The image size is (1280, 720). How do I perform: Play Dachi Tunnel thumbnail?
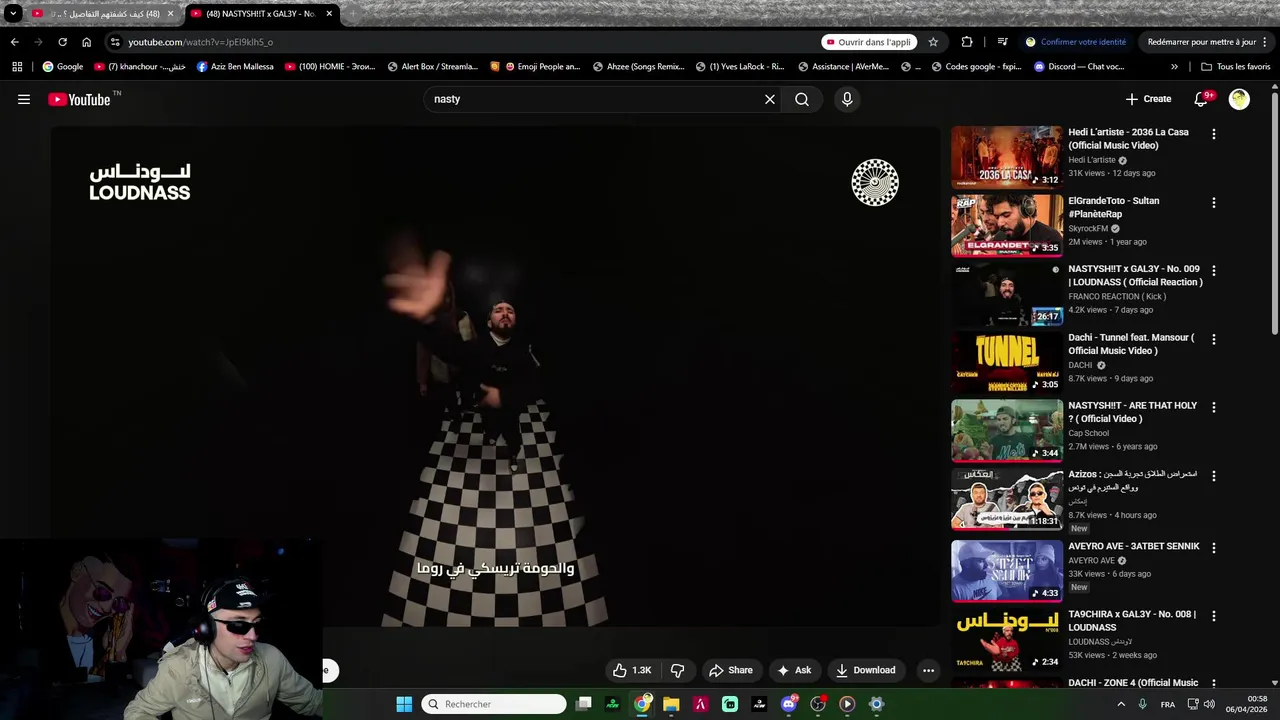click(x=1007, y=362)
